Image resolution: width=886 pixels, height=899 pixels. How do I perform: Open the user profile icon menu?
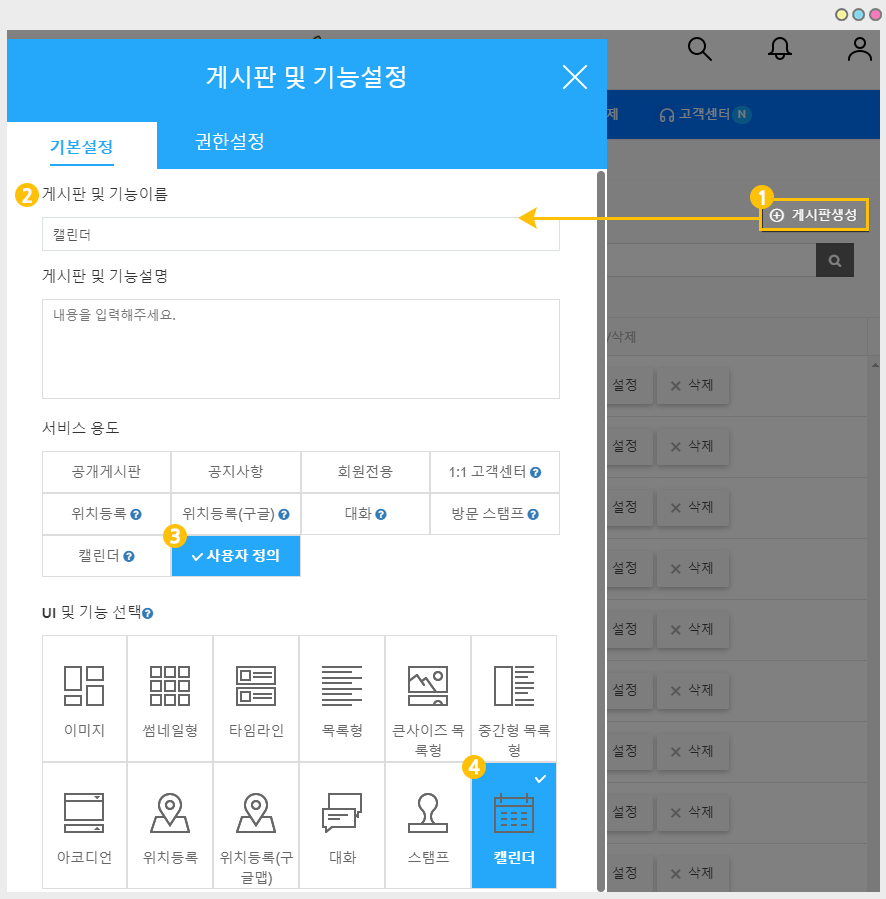(x=860, y=49)
